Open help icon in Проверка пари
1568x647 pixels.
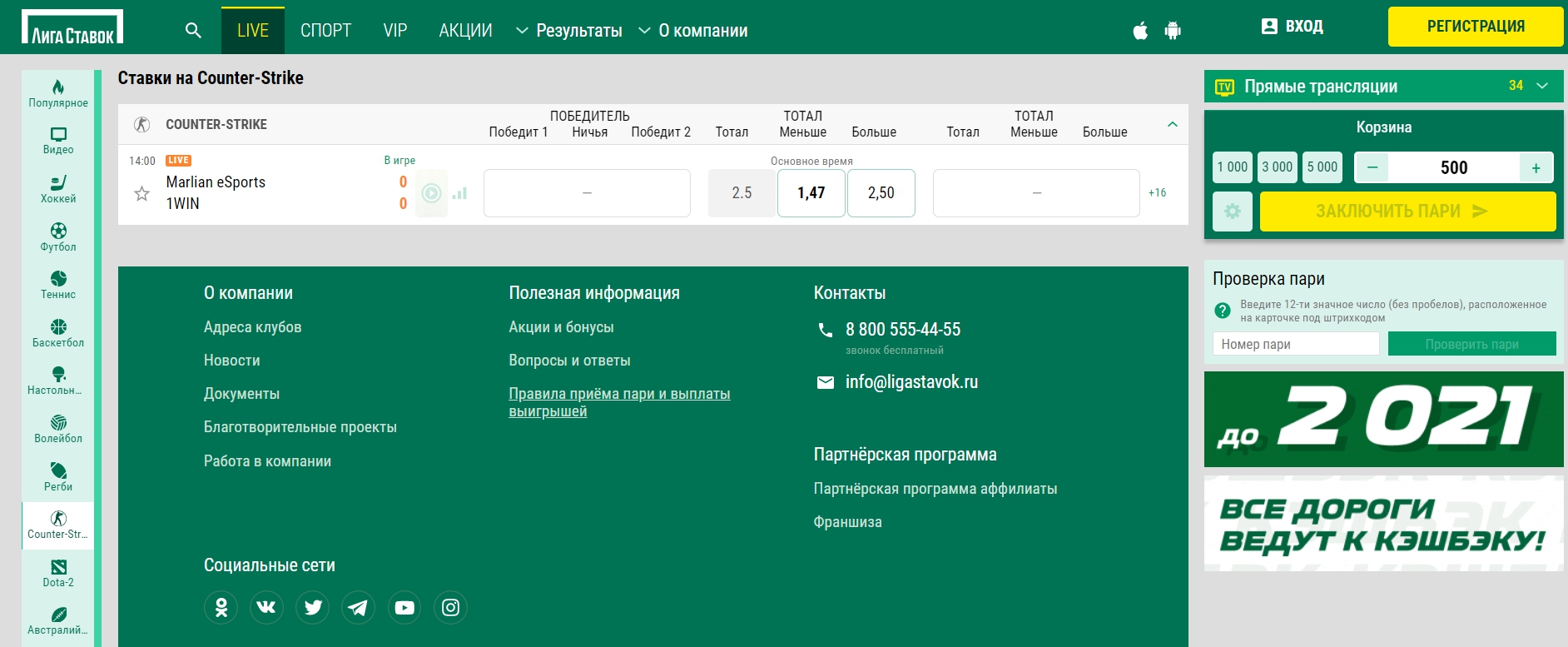click(x=1223, y=311)
